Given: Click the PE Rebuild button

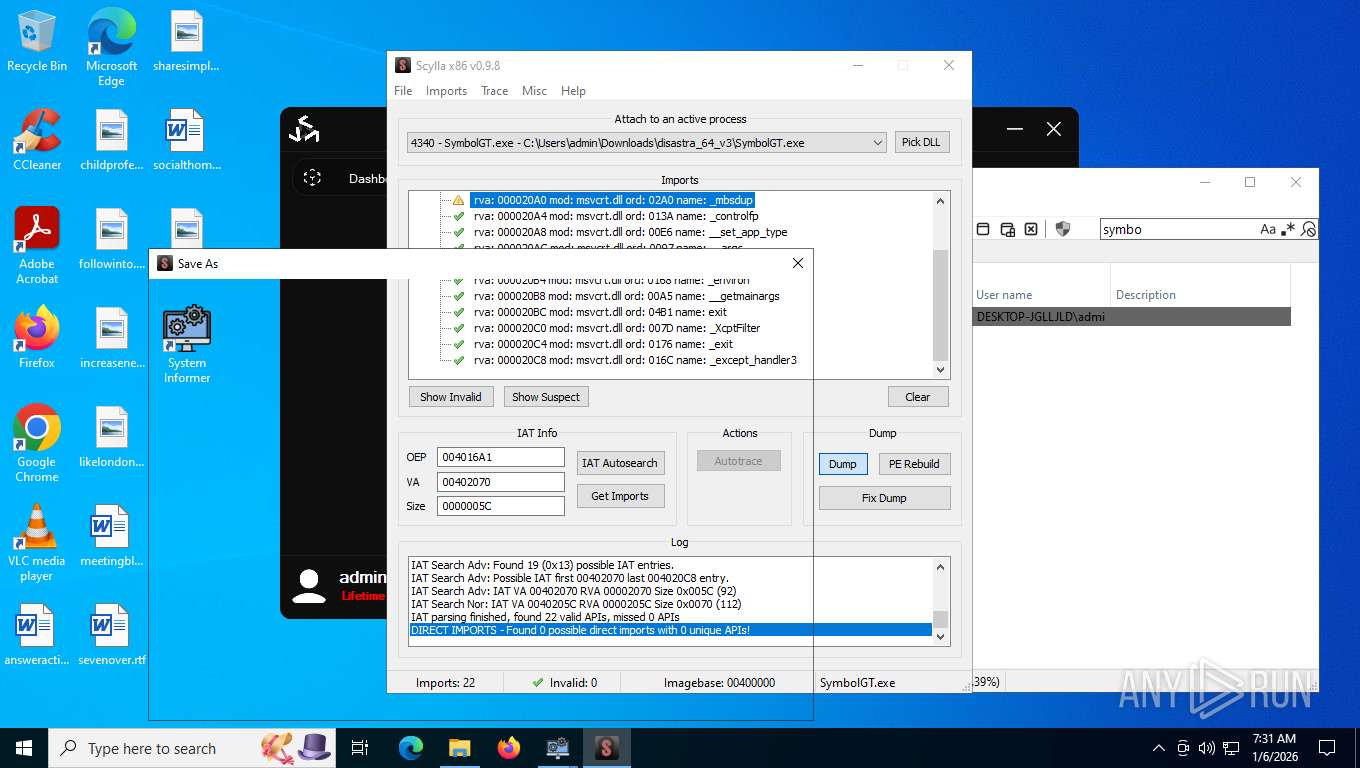Looking at the screenshot, I should tap(914, 464).
